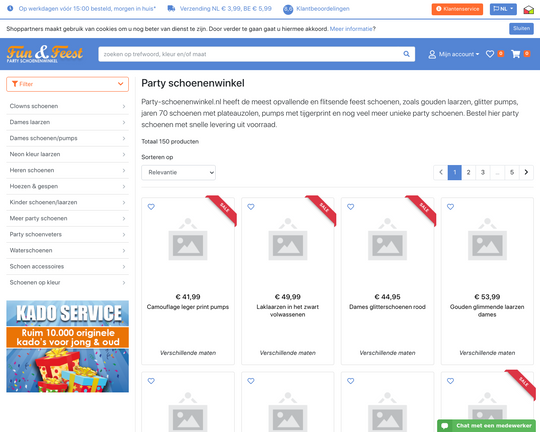540x432 pixels.
Task: Go to page 5
Action: (x=512, y=172)
